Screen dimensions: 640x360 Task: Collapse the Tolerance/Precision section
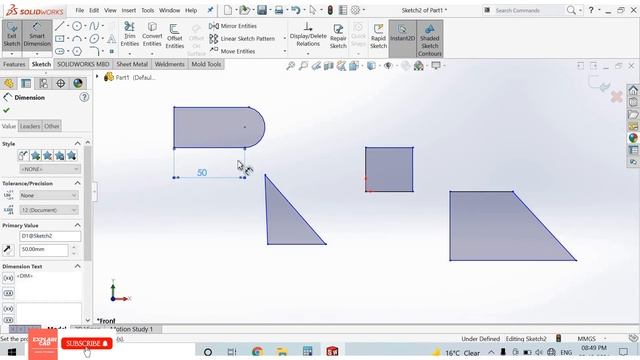77,183
